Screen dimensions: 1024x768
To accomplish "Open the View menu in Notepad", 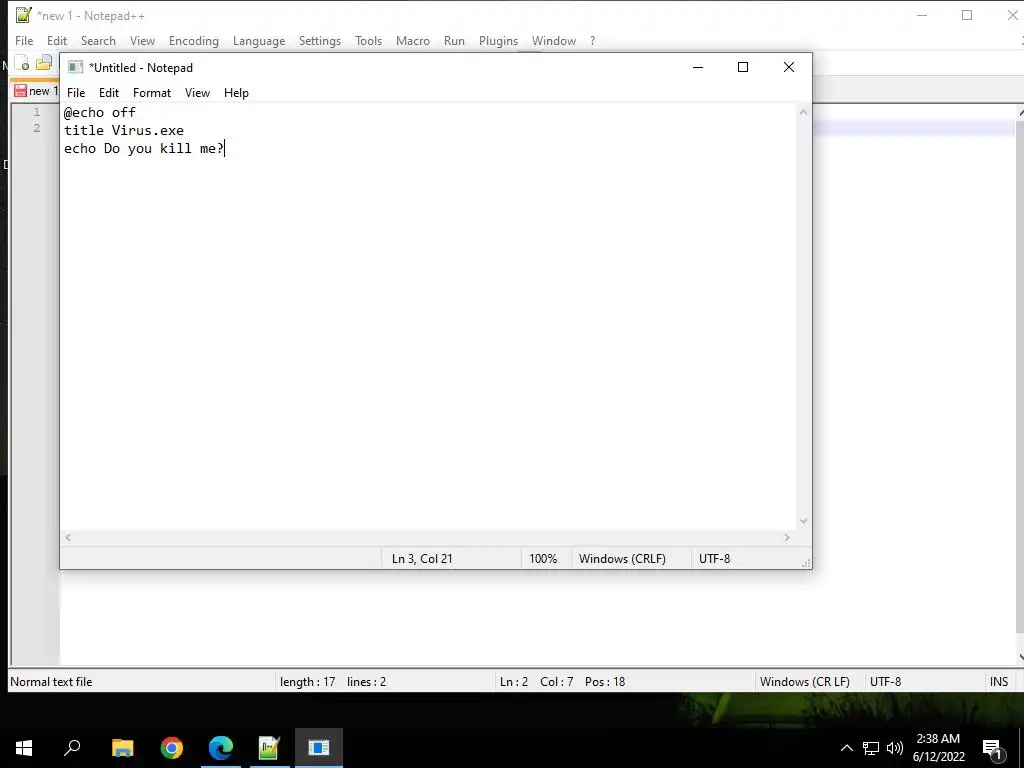I will (x=197, y=93).
